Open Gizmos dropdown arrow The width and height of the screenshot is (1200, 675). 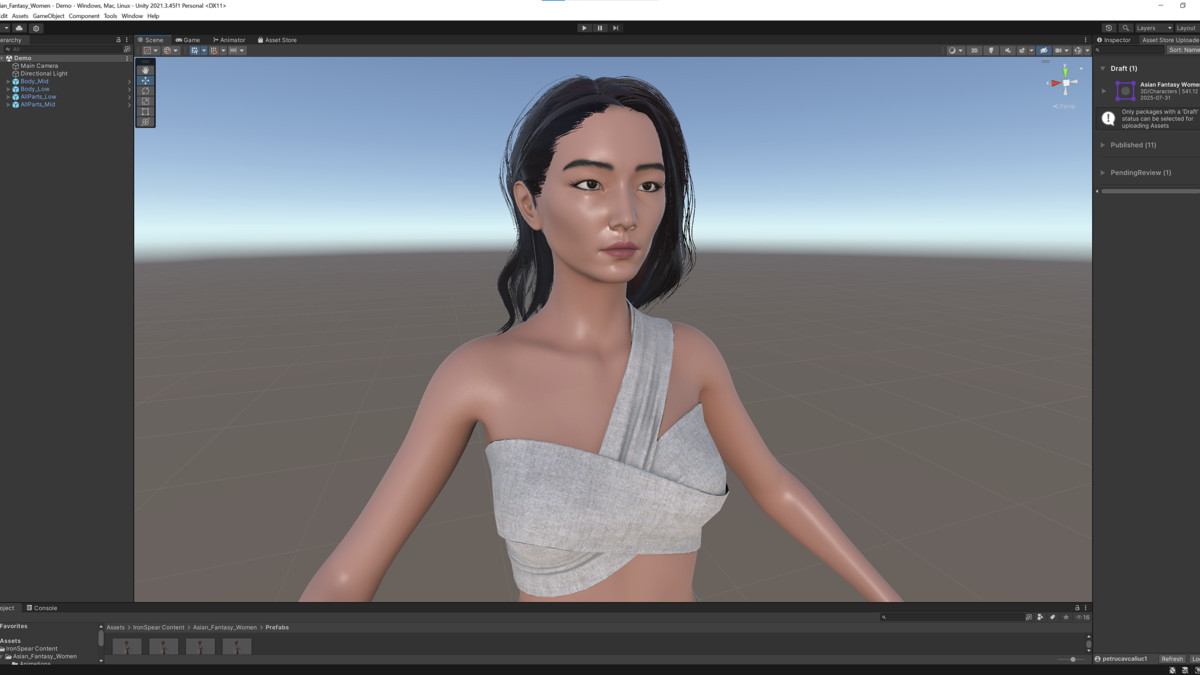pyautogui.click(x=1086, y=50)
